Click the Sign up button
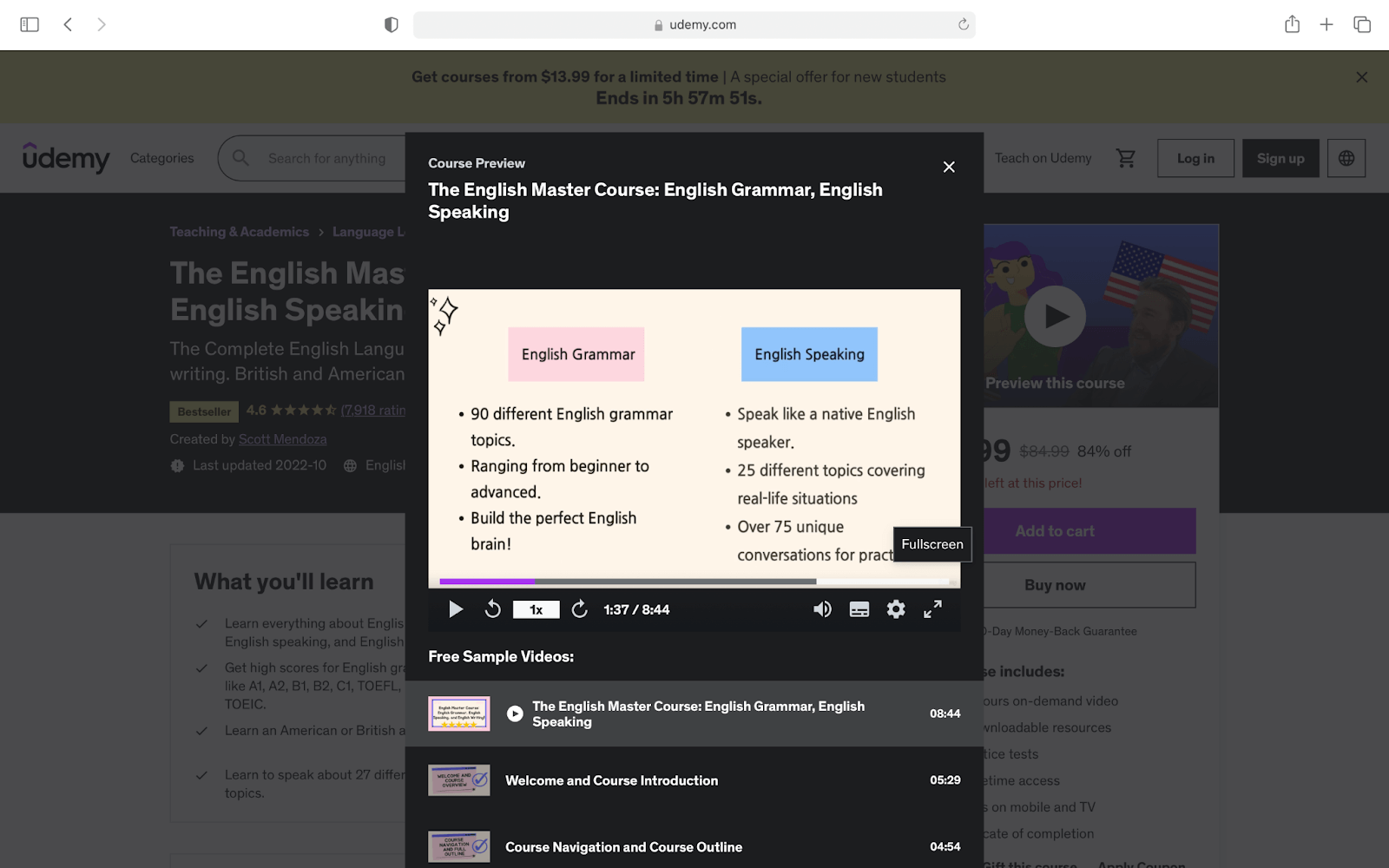Viewport: 1389px width, 868px height. pos(1280,158)
